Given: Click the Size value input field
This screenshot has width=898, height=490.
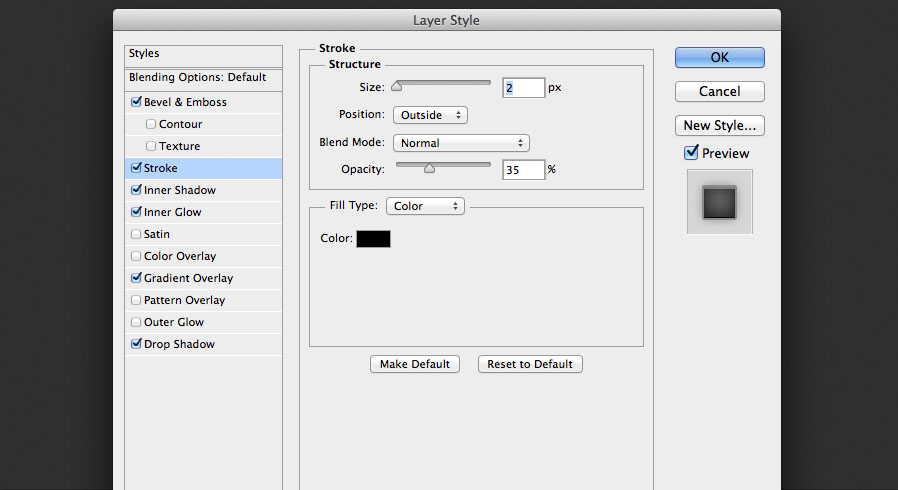Looking at the screenshot, I should [x=523, y=88].
